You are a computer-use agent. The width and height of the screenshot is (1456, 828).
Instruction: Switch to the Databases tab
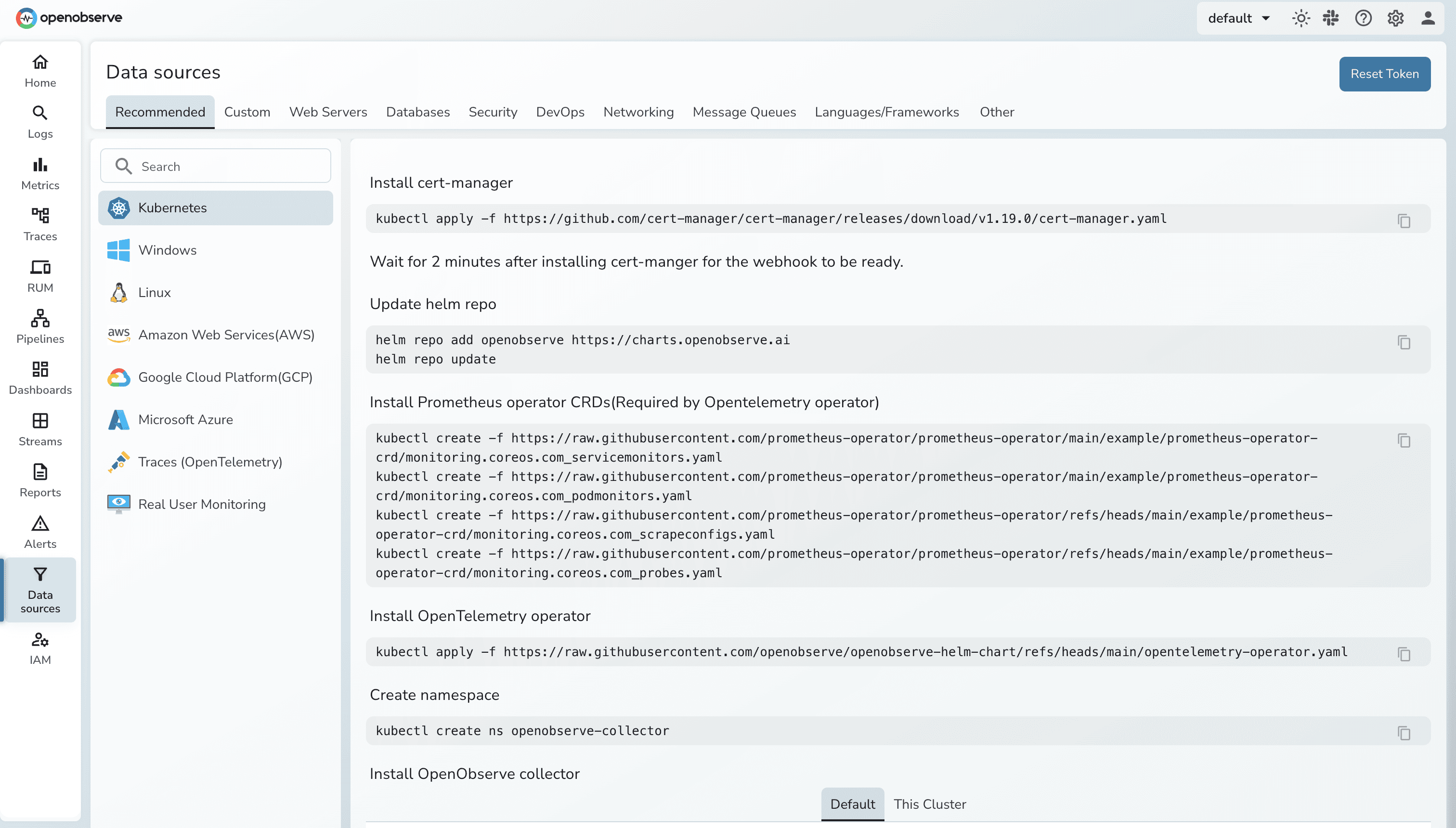(418, 112)
